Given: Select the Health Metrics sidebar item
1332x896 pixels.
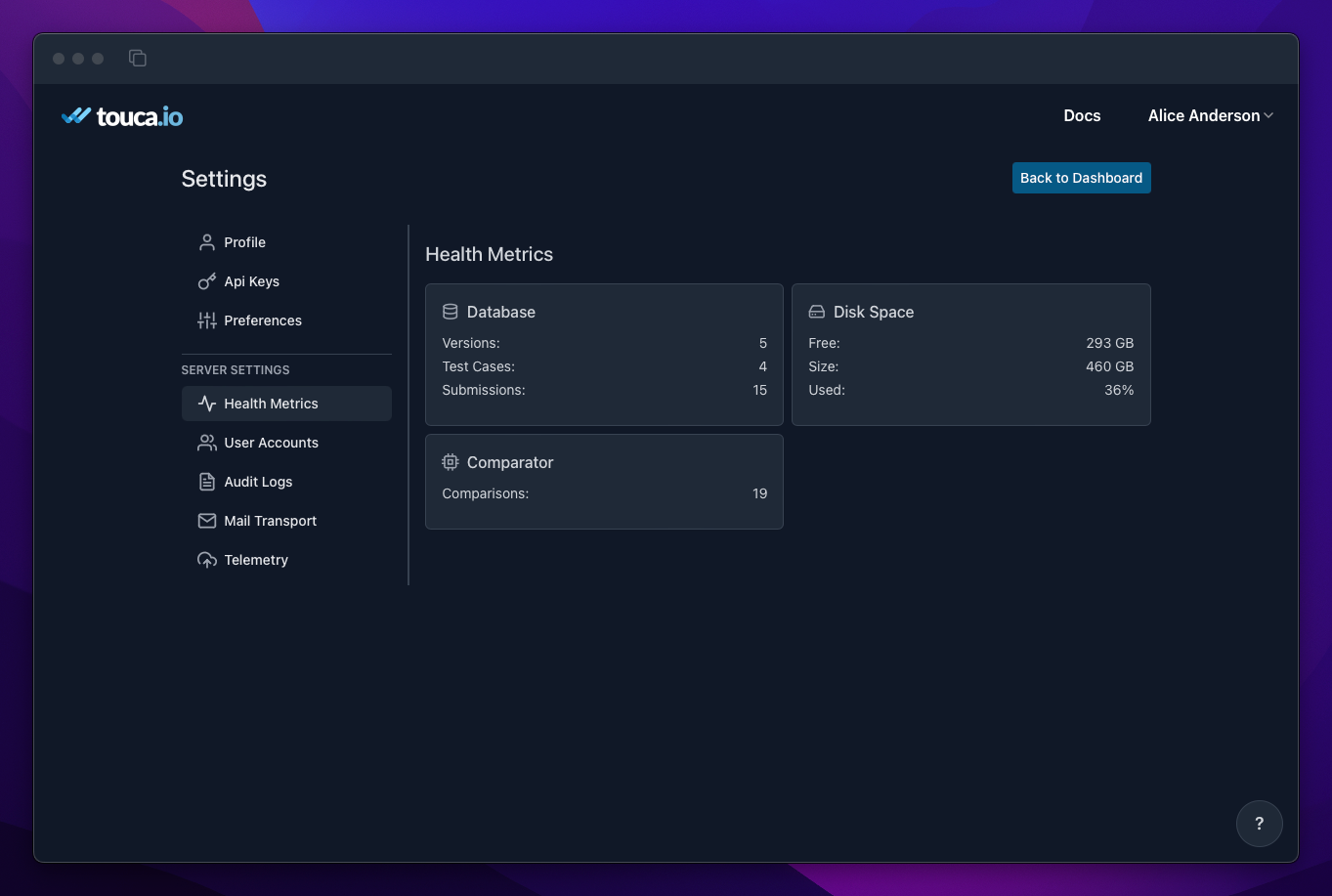Looking at the screenshot, I should coord(286,404).
